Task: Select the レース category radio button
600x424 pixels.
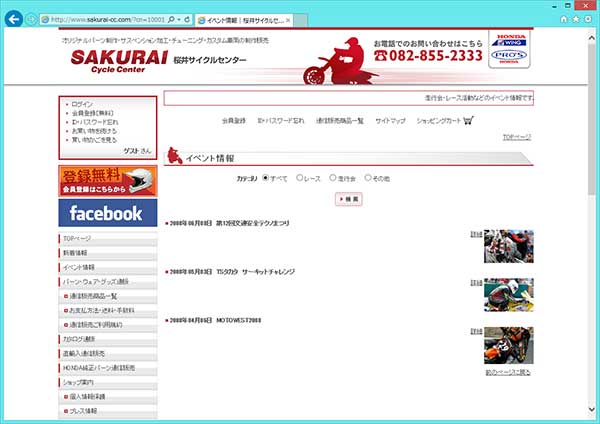Action: pos(300,178)
